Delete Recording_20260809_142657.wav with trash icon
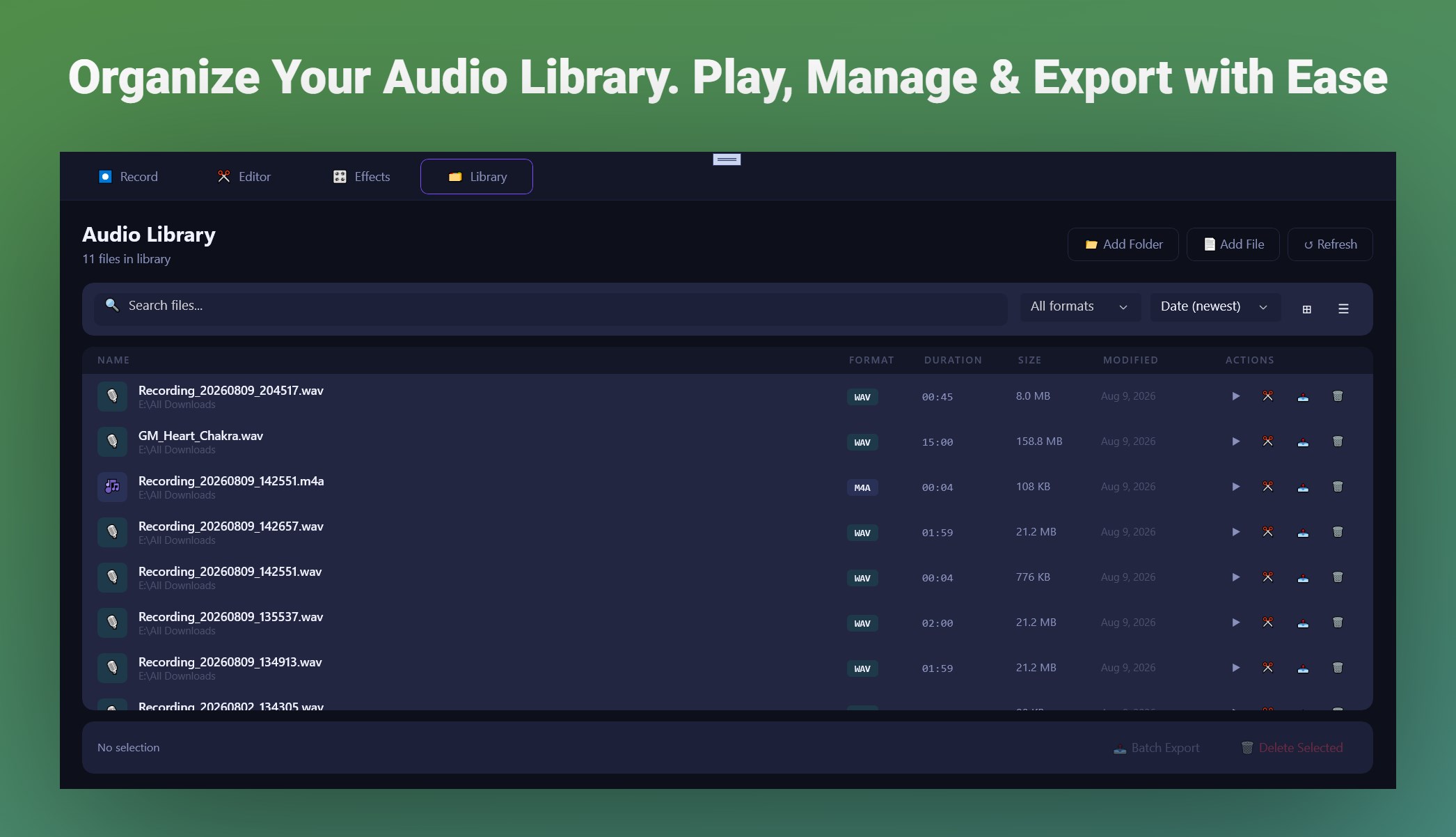The height and width of the screenshot is (837, 1456). click(1338, 532)
